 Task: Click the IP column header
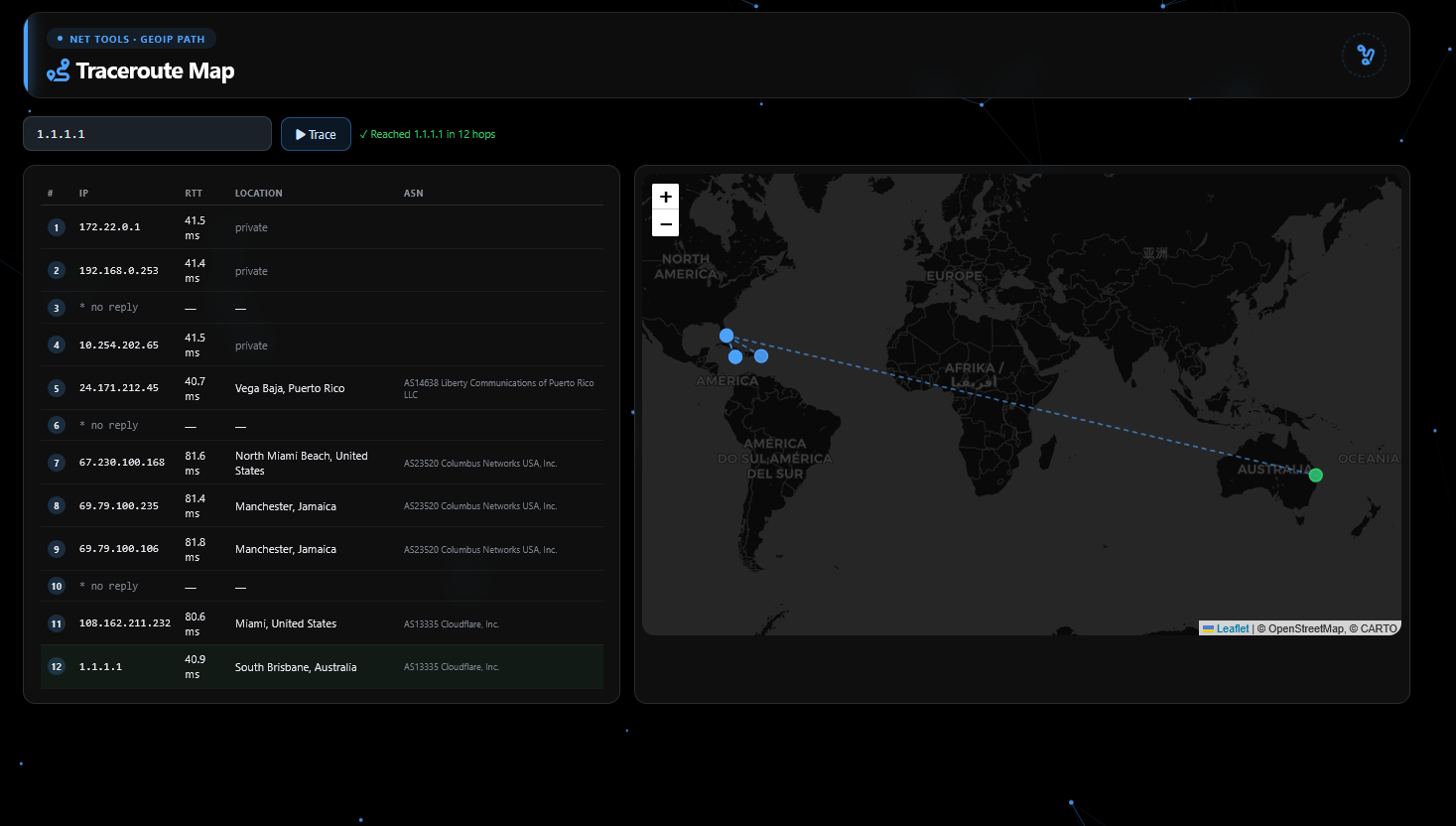click(x=83, y=194)
